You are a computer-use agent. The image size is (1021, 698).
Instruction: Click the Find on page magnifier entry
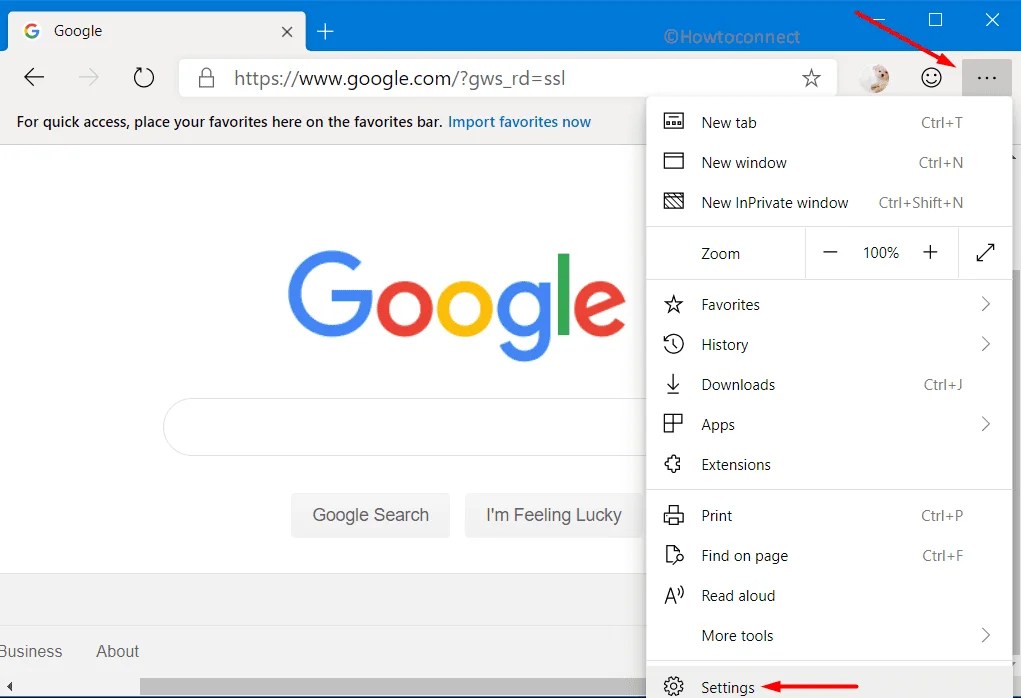(745, 555)
